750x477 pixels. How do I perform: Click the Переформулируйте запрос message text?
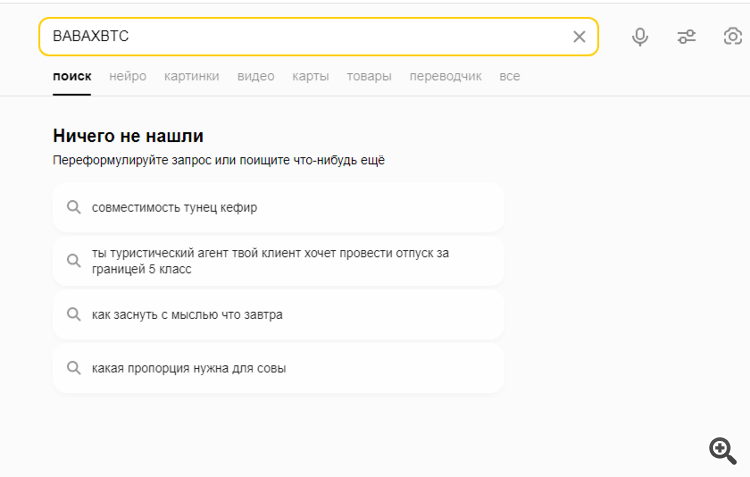click(x=219, y=160)
